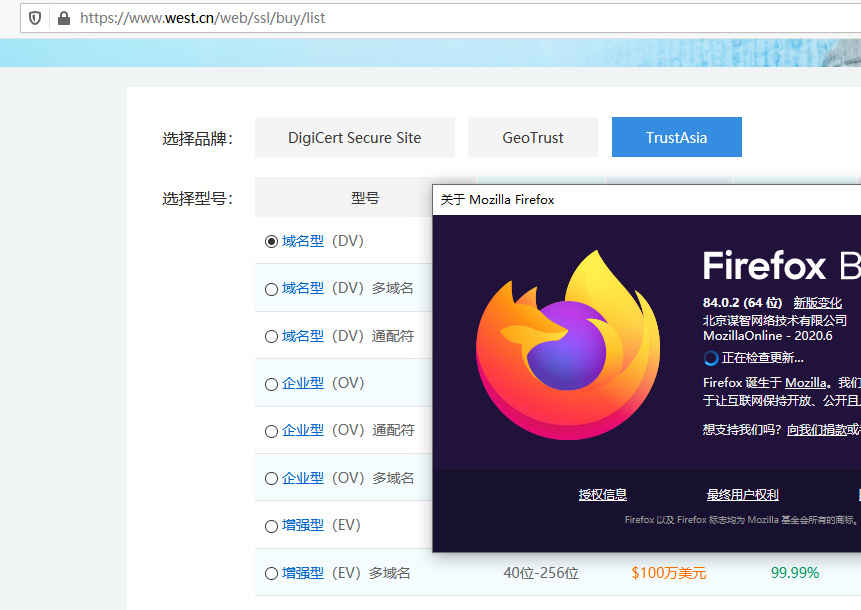Switch to the GeoTrust brand

pyautogui.click(x=533, y=138)
